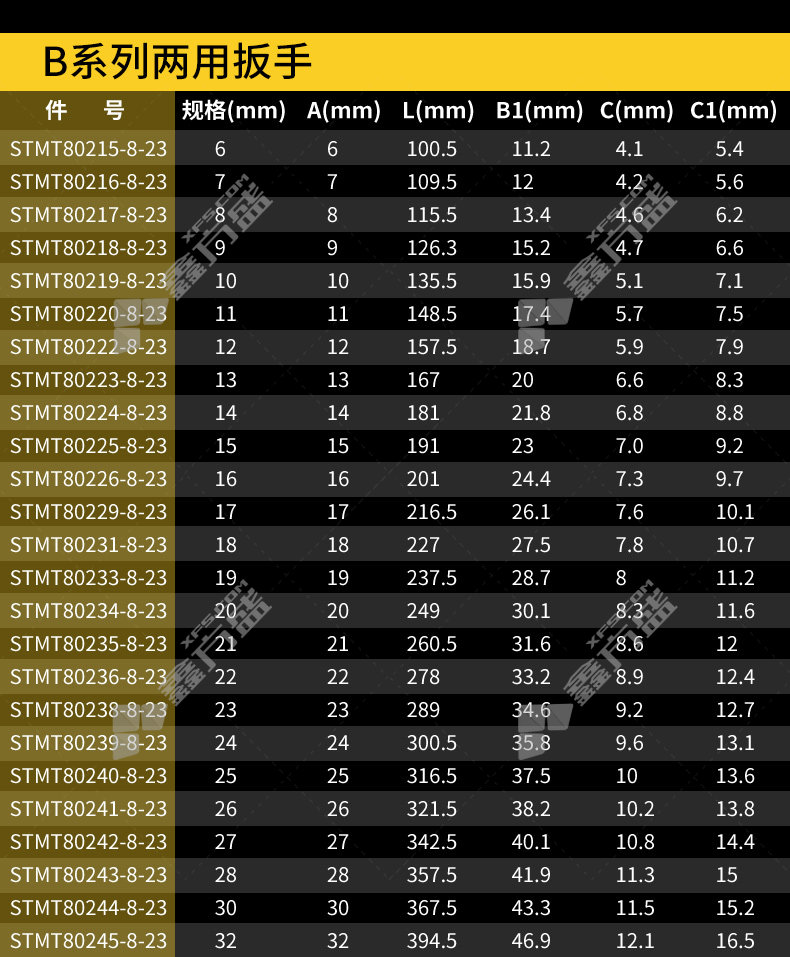Viewport: 790px width, 957px height.
Task: Click the A(mm) column header
Action: click(343, 110)
